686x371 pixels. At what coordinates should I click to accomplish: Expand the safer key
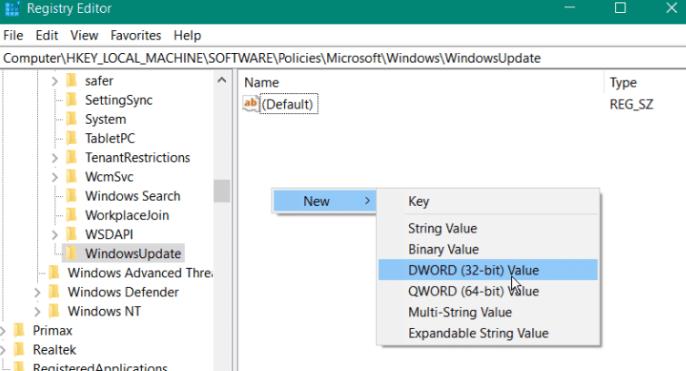pyautogui.click(x=55, y=81)
